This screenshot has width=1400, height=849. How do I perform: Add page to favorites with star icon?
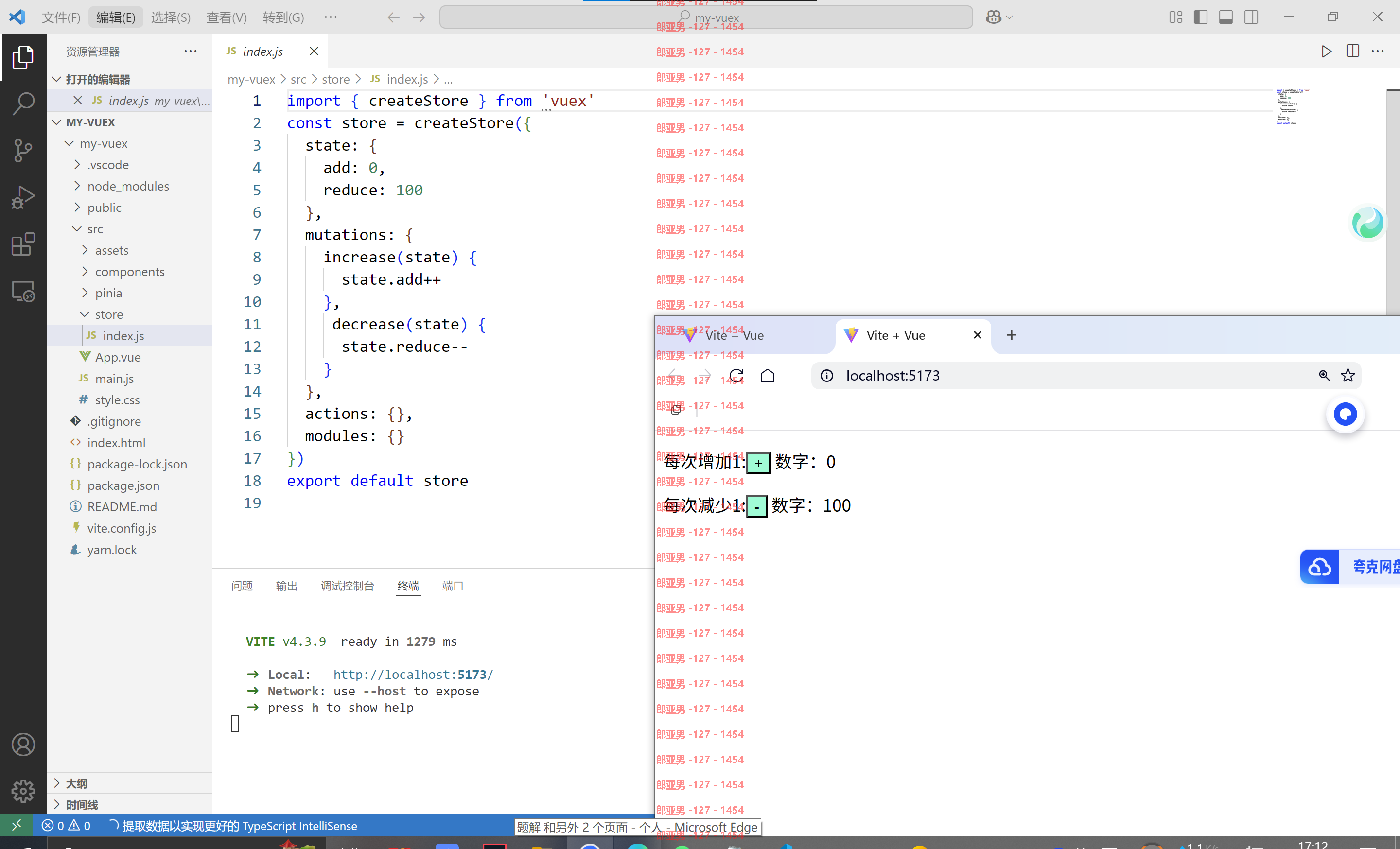point(1347,375)
